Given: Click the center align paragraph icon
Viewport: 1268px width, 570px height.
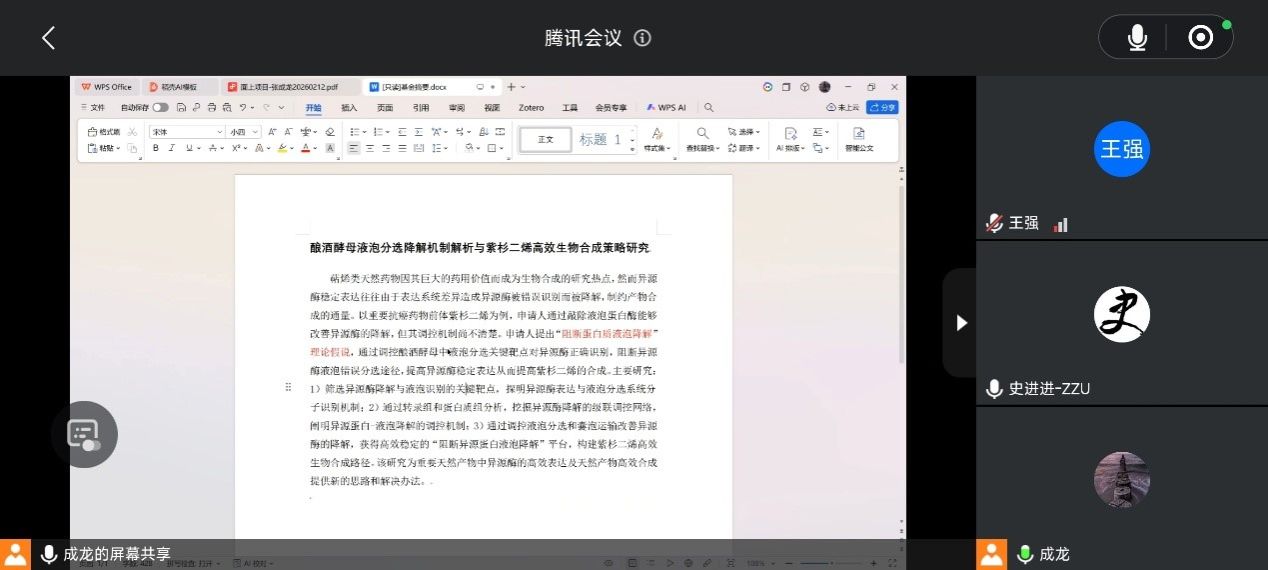Looking at the screenshot, I should tap(370, 148).
